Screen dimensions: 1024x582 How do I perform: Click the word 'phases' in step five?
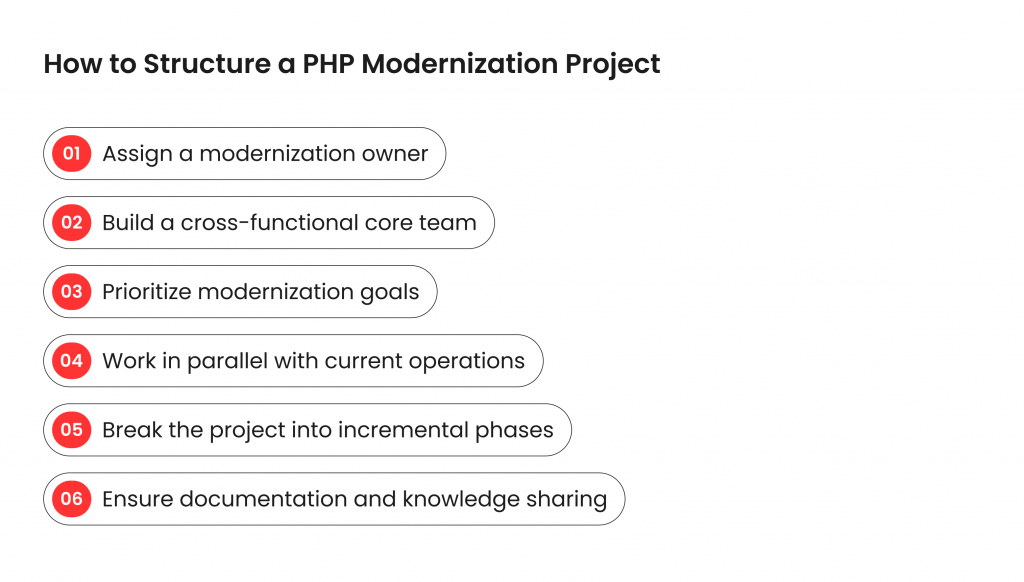click(x=515, y=430)
